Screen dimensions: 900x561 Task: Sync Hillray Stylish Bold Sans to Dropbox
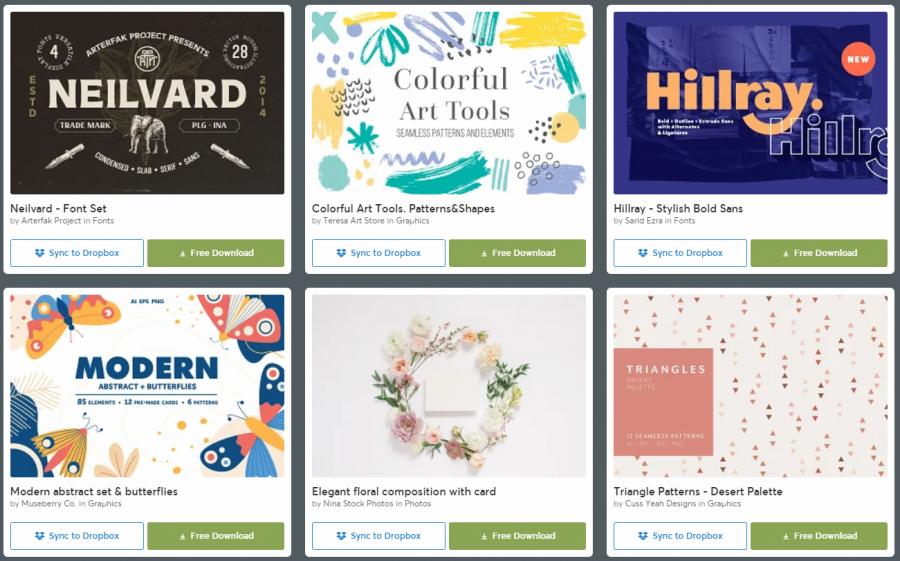[680, 253]
